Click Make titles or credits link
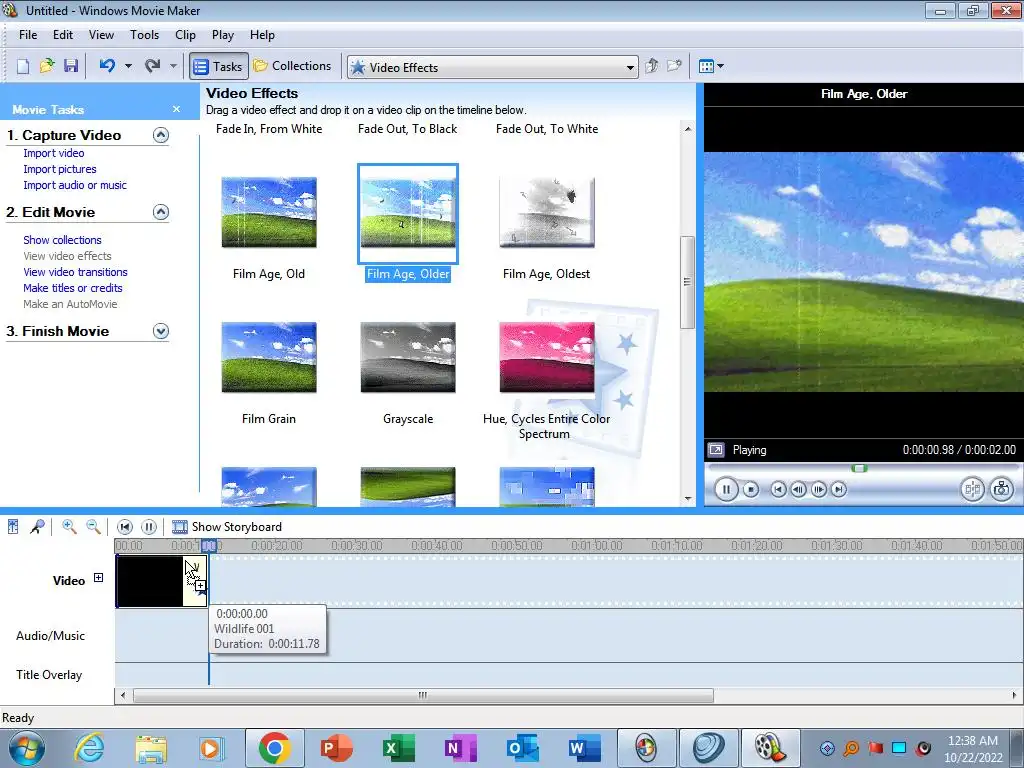 coord(72,288)
